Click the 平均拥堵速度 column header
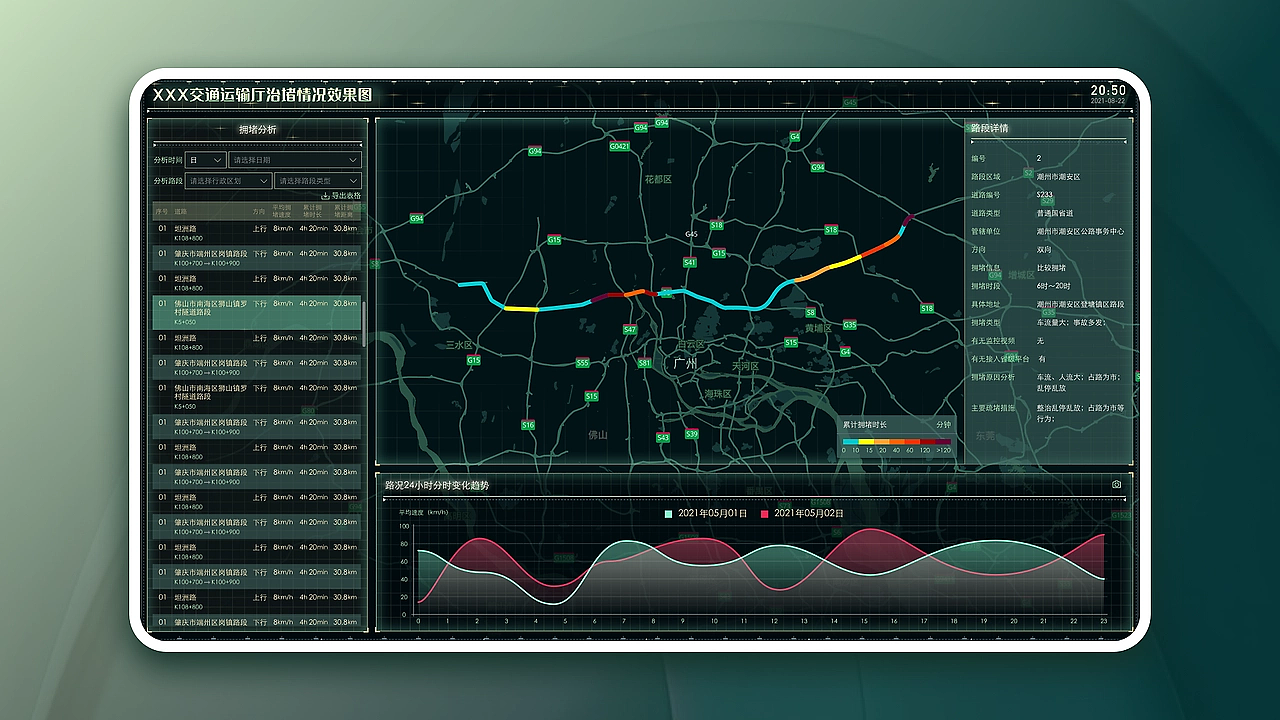 (x=282, y=211)
